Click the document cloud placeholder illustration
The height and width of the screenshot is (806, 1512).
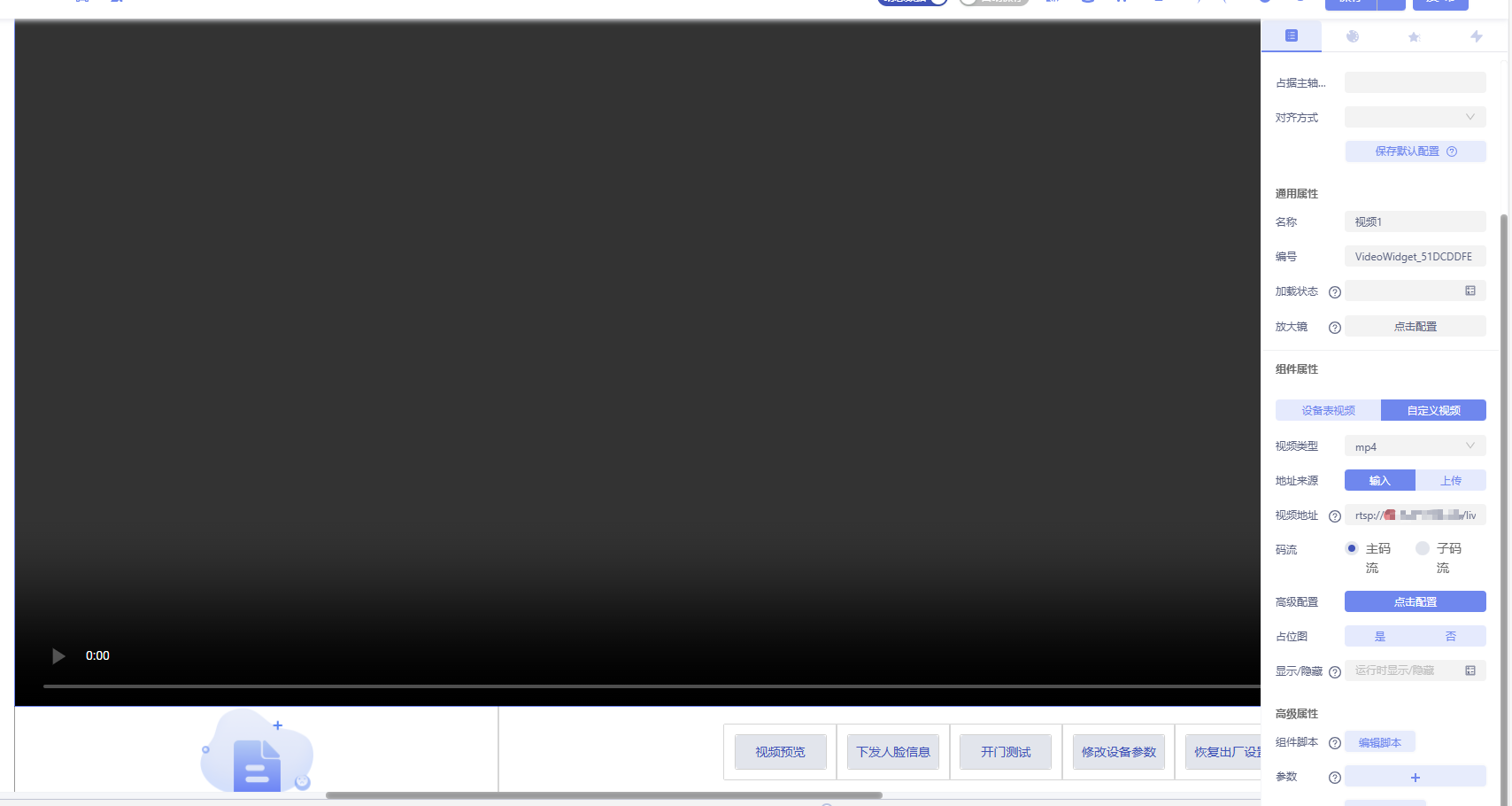coord(257,751)
